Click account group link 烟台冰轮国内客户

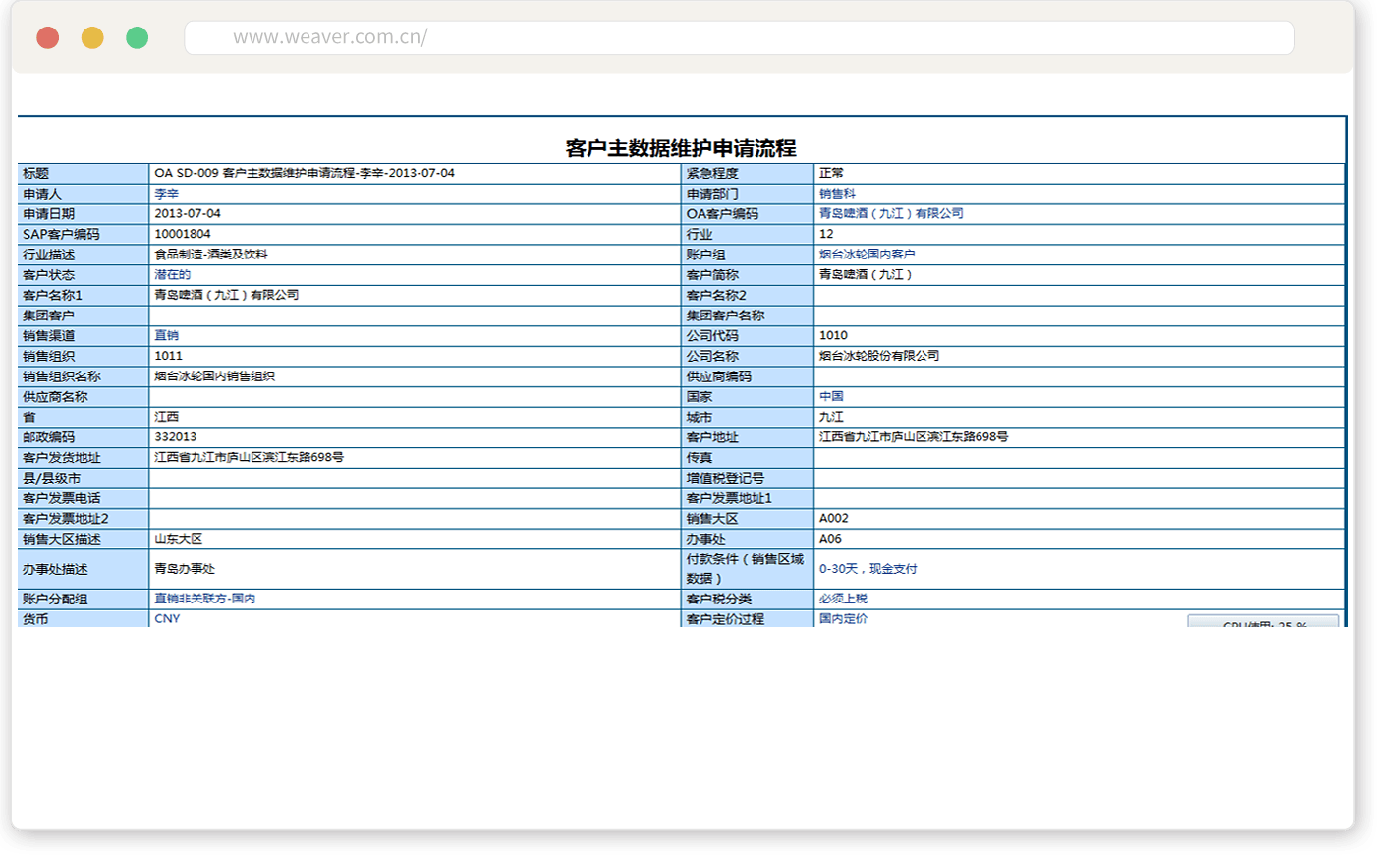(x=867, y=255)
